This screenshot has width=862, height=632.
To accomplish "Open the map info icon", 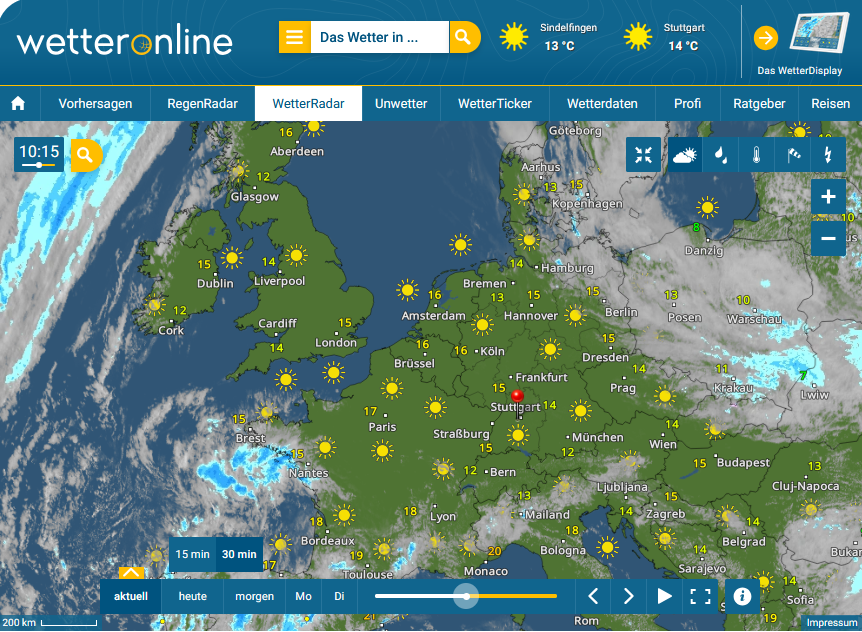I will (742, 597).
